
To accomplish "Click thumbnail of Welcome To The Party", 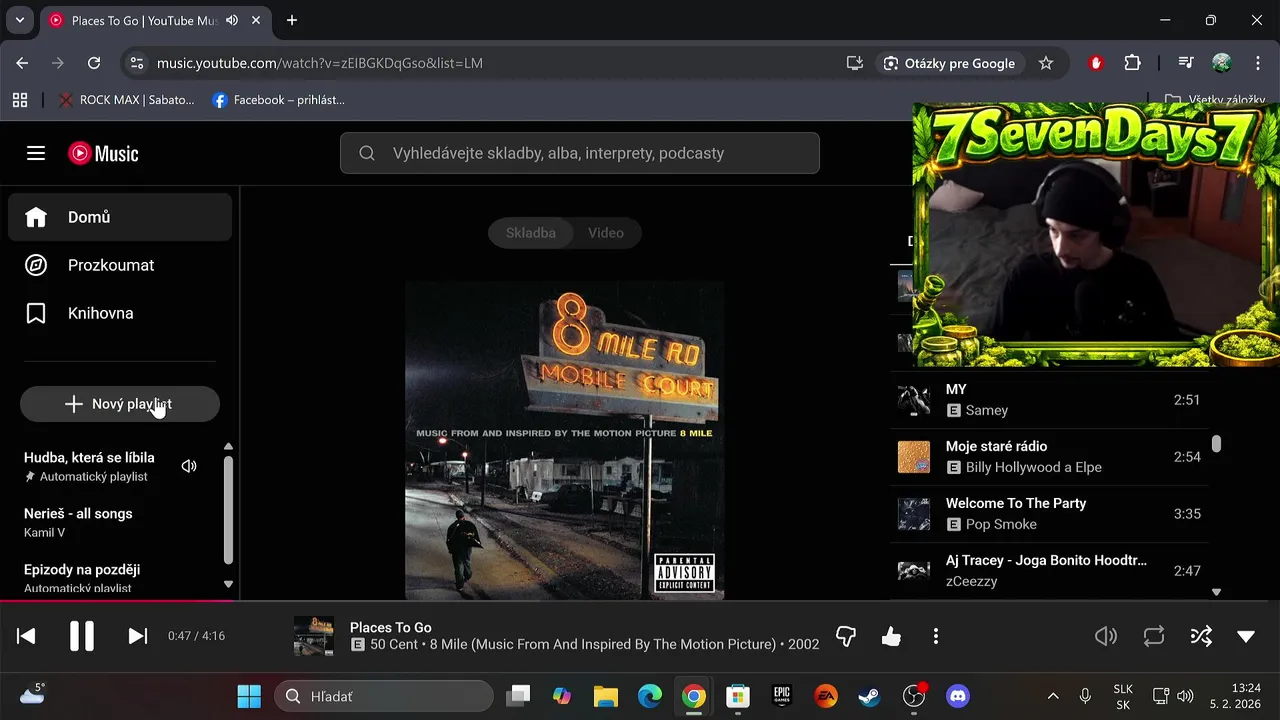I will point(914,514).
